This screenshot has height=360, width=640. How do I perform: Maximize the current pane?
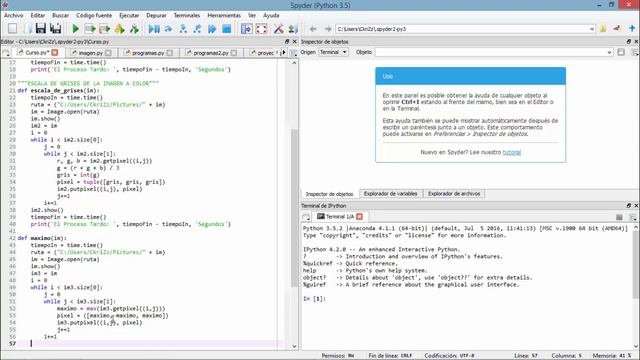[247, 29]
